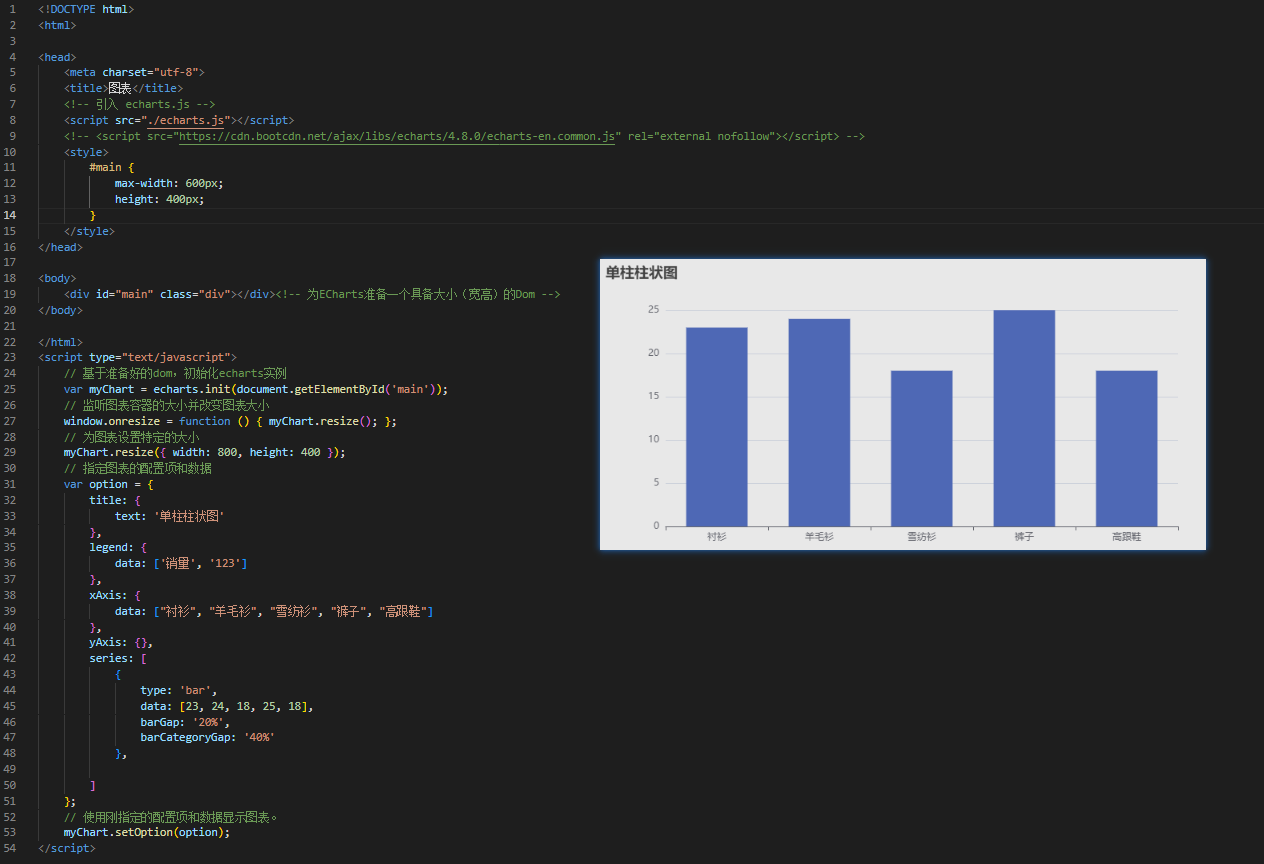Click the yAxis: {} line
This screenshot has height=864, width=1264.
point(121,643)
